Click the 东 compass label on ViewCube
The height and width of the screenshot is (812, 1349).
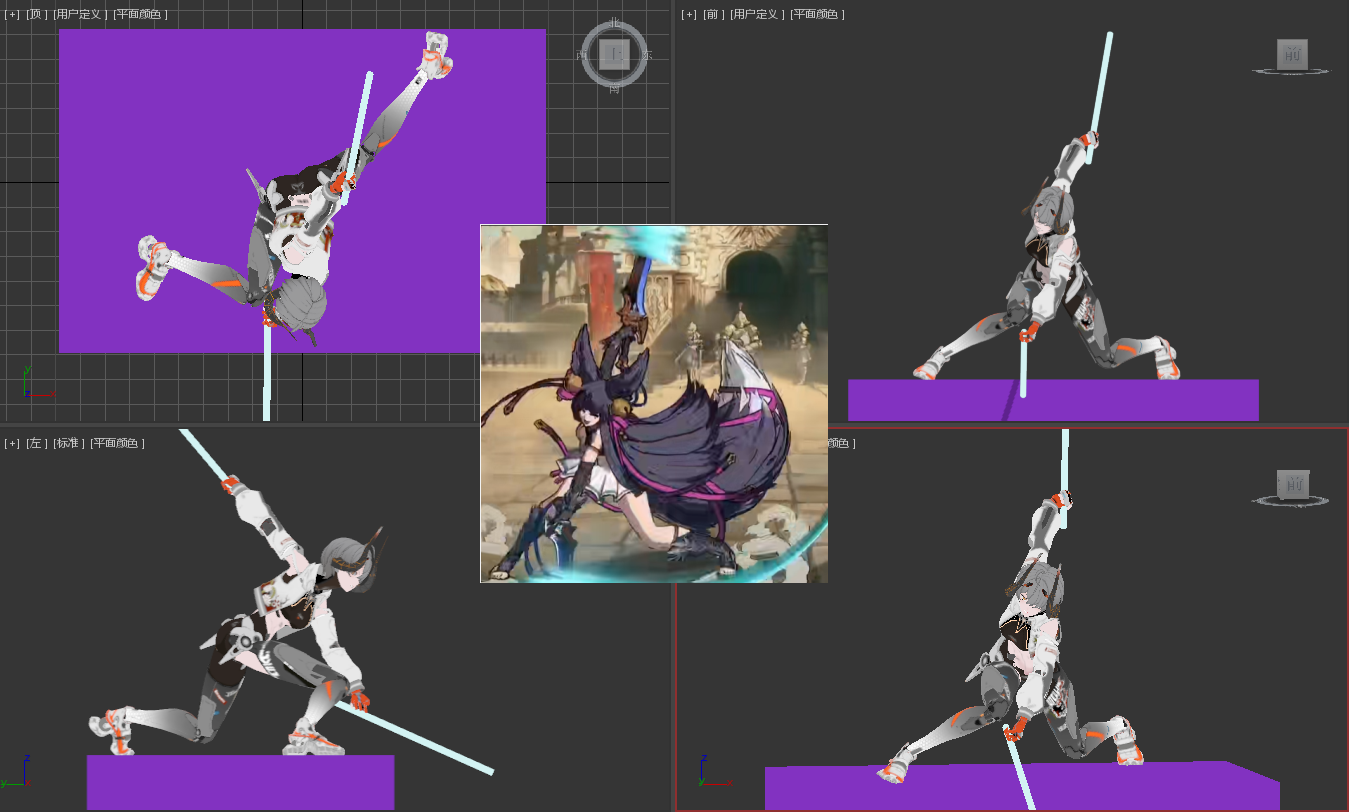(647, 56)
